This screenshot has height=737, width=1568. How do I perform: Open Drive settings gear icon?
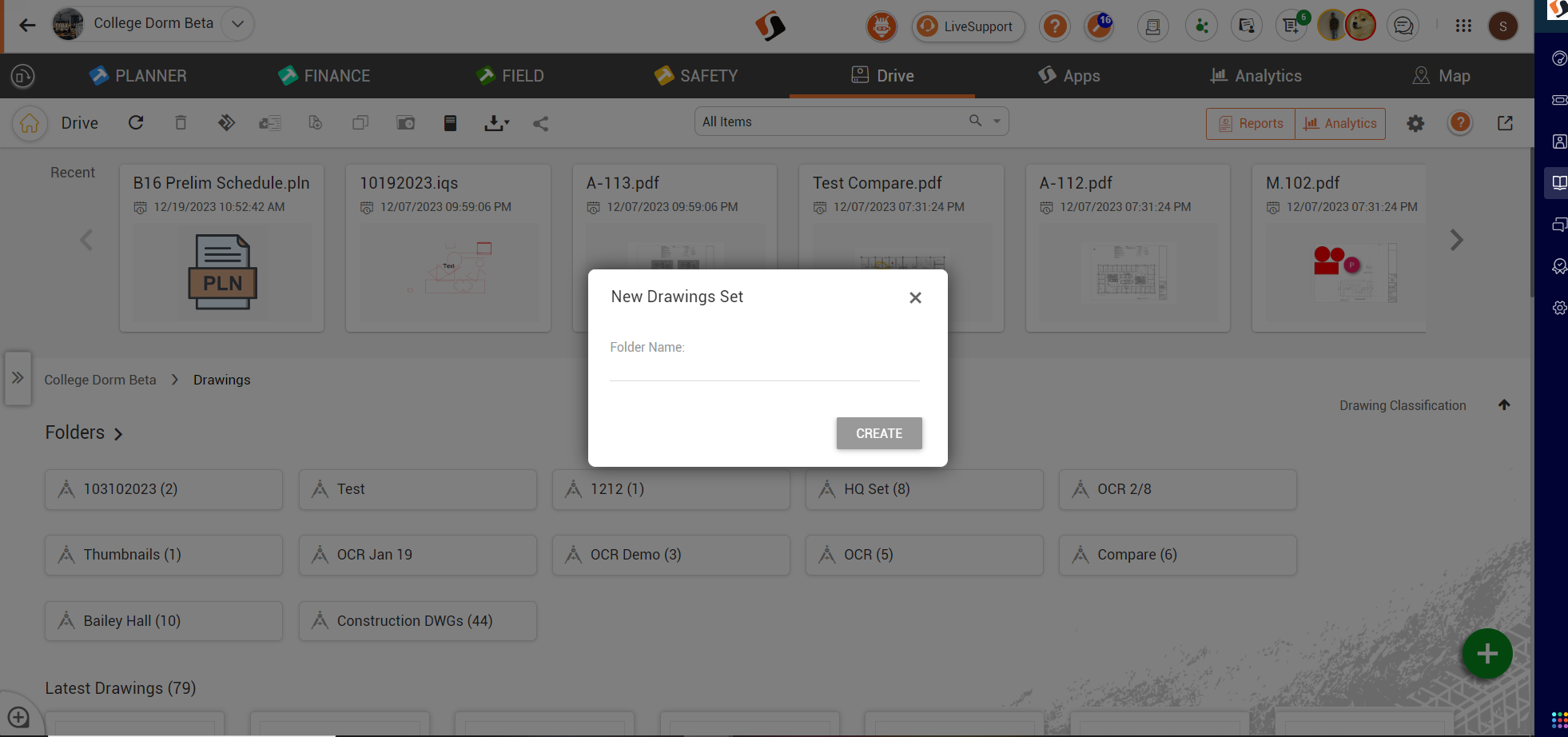click(x=1415, y=124)
